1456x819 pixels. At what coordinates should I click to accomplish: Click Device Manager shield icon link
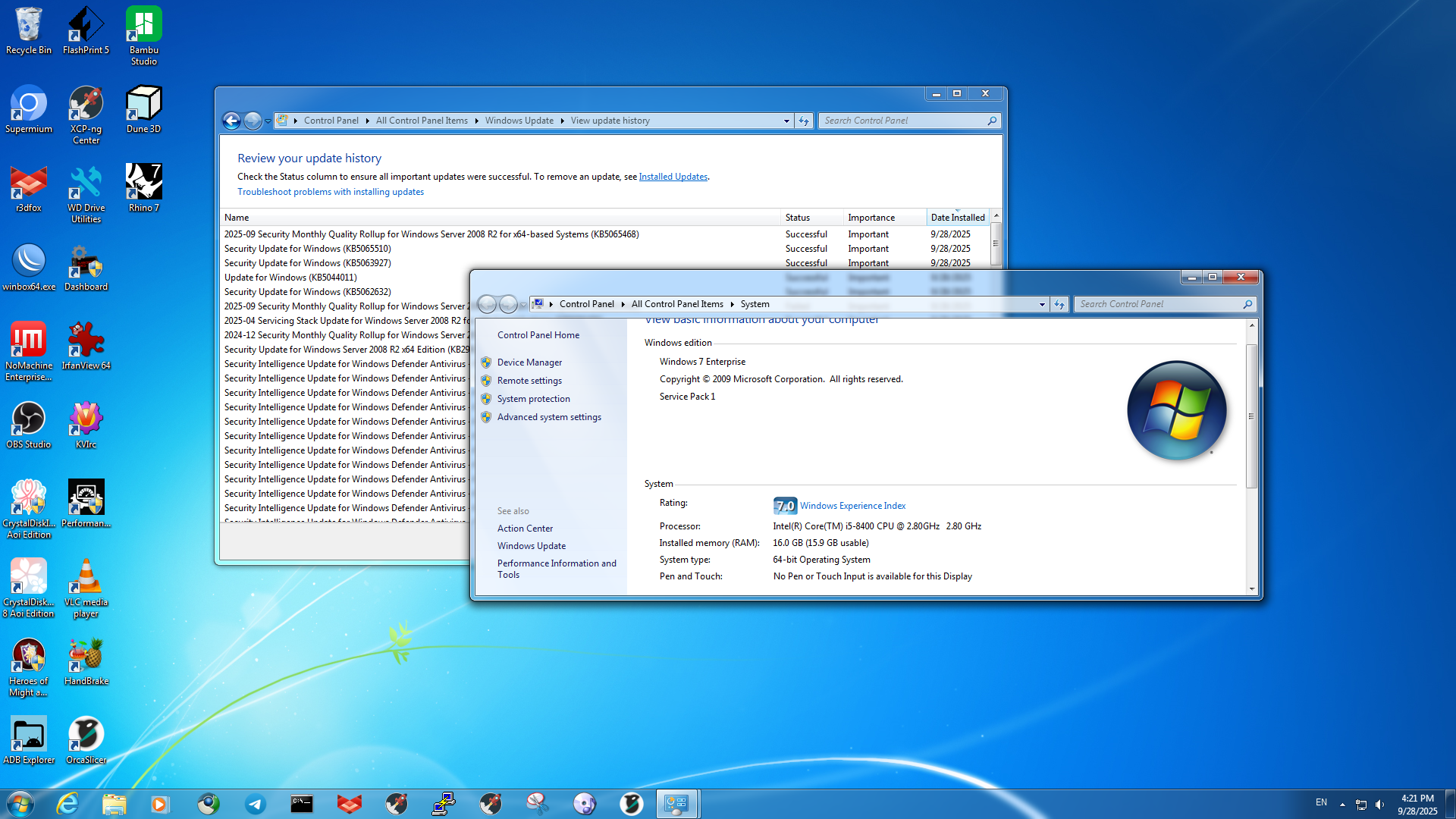[529, 362]
